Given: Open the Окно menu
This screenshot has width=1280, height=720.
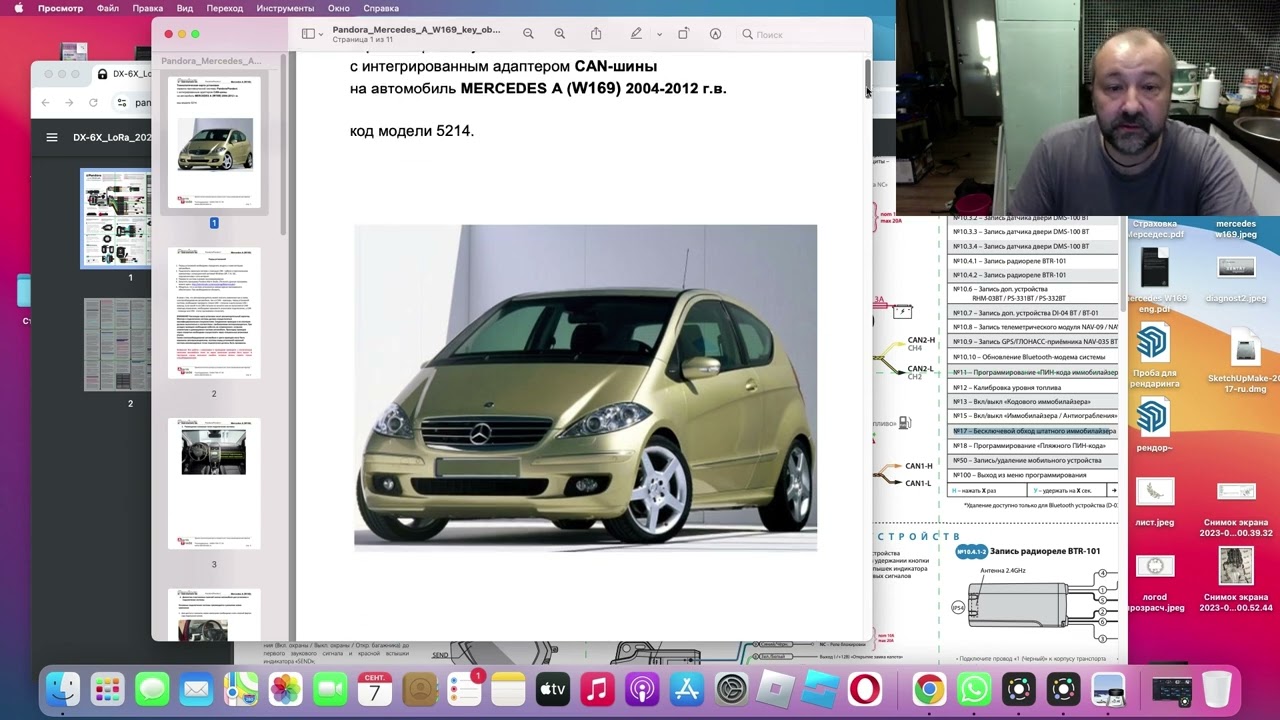Looking at the screenshot, I should 339,8.
